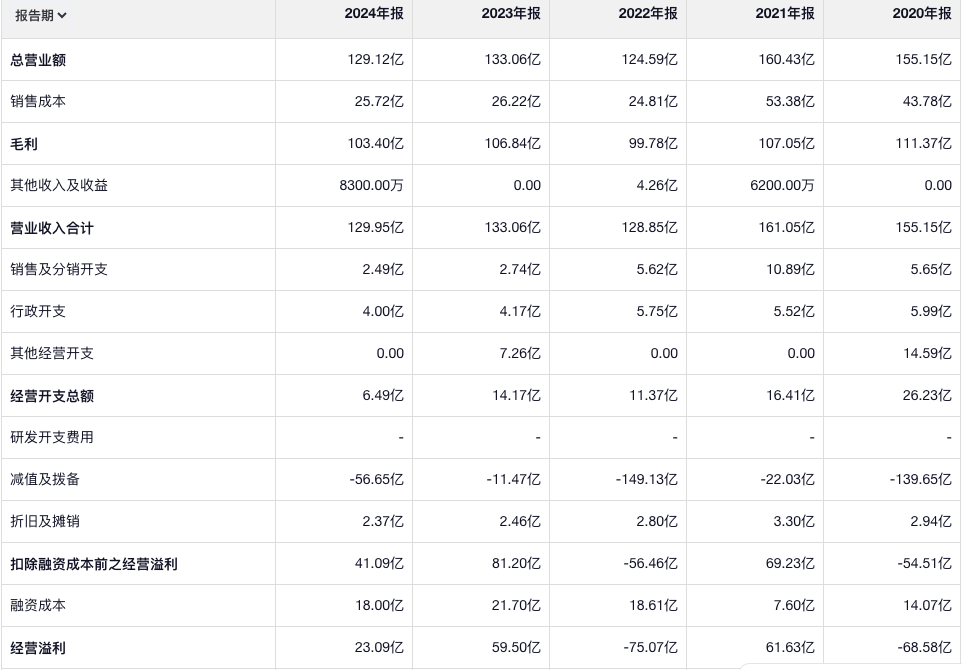The width and height of the screenshot is (962, 670).
Task: Select the 2024年报 column header
Action: click(x=376, y=14)
